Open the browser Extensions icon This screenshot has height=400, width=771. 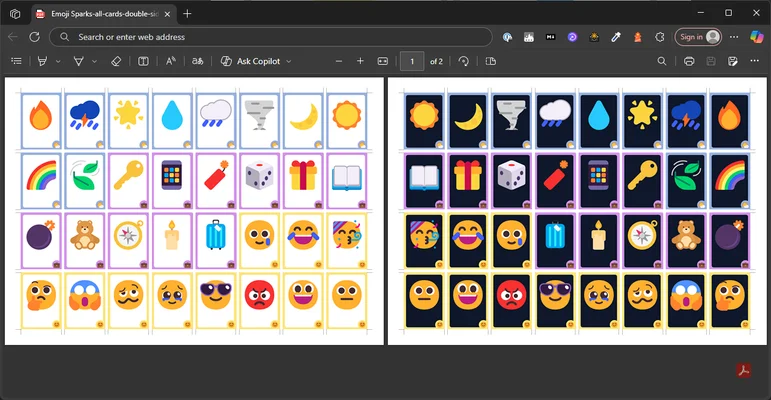tap(659, 37)
